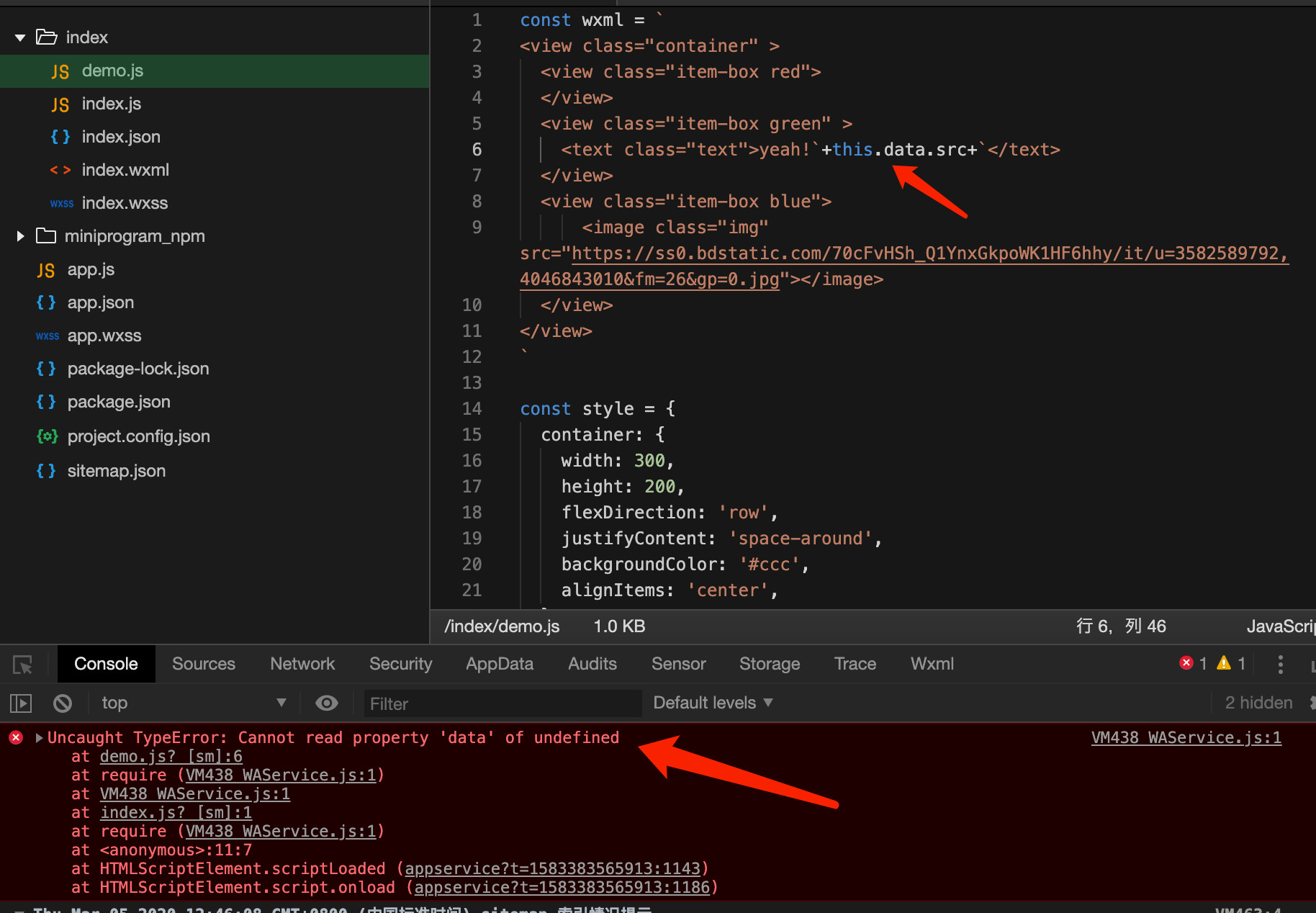The height and width of the screenshot is (913, 1316).
Task: Toggle the live expression eye icon
Action: tap(327, 703)
